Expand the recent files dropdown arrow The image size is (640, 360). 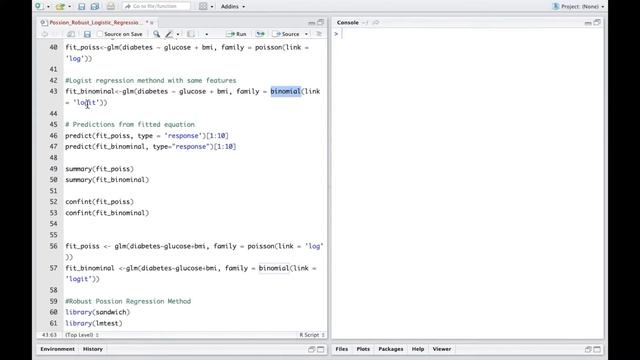69,7
